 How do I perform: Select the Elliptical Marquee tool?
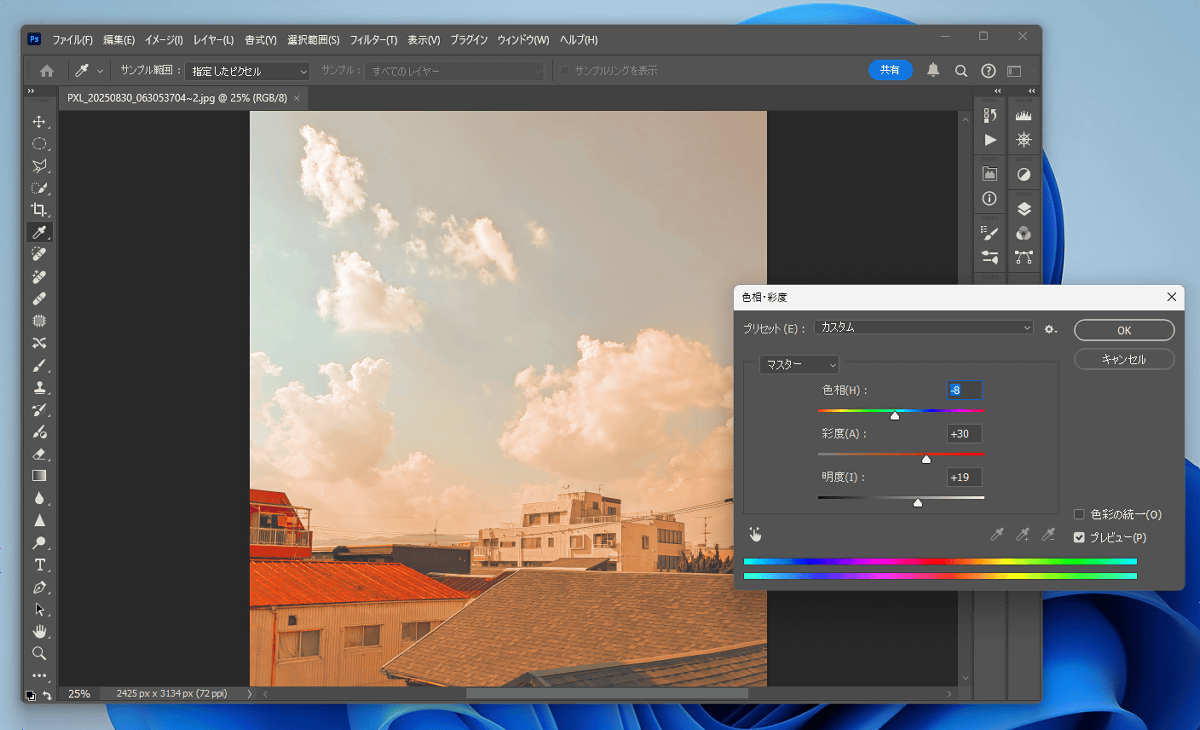point(40,143)
